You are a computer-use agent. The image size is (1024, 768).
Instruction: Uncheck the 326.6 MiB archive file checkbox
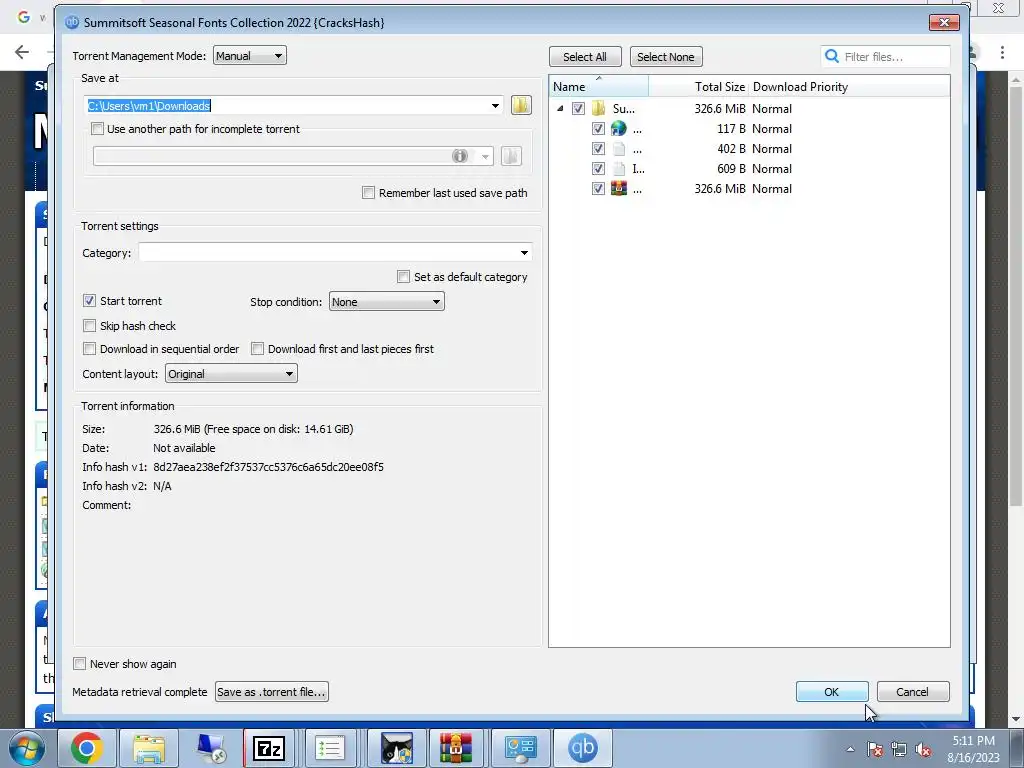click(x=598, y=189)
